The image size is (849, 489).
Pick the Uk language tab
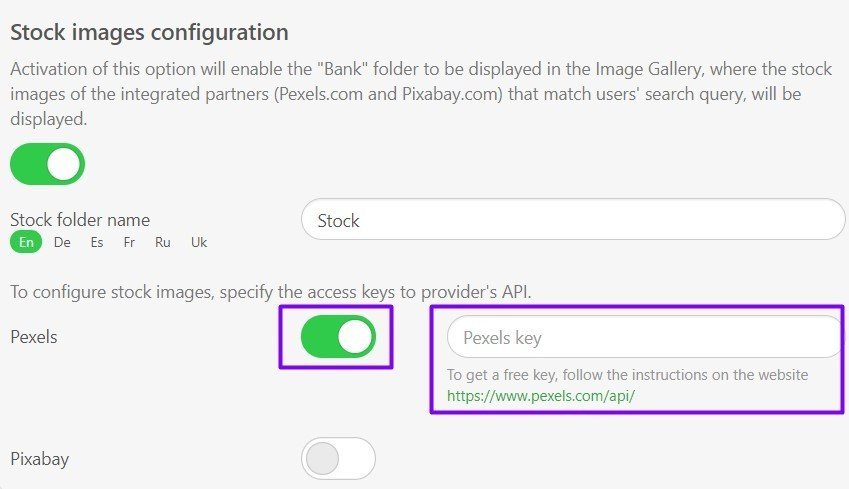pyautogui.click(x=199, y=242)
